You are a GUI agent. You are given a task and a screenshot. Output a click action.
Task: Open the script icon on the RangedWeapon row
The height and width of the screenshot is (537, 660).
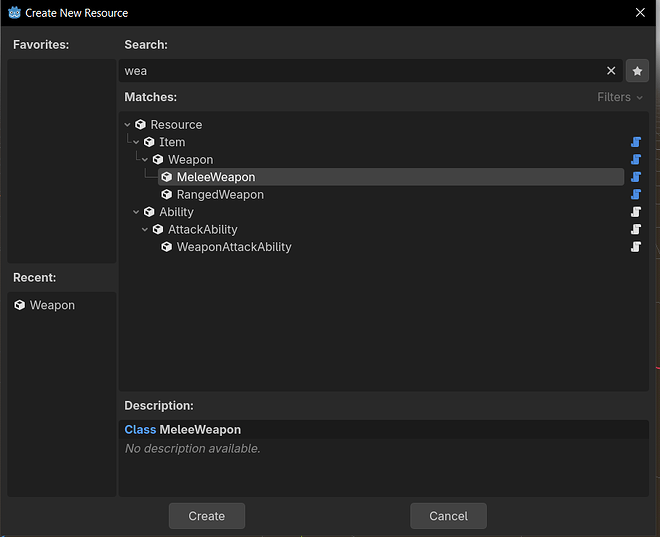636,194
